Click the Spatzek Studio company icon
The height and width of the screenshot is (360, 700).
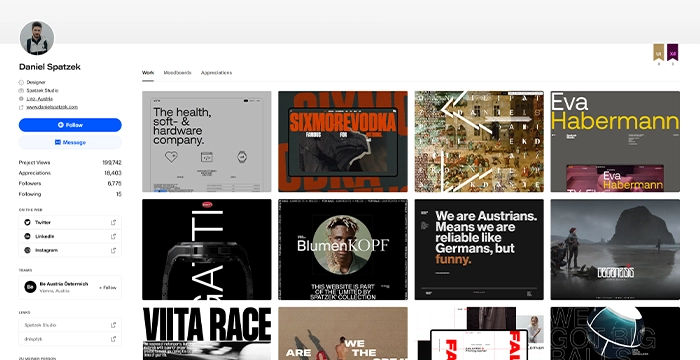pyautogui.click(x=21, y=91)
